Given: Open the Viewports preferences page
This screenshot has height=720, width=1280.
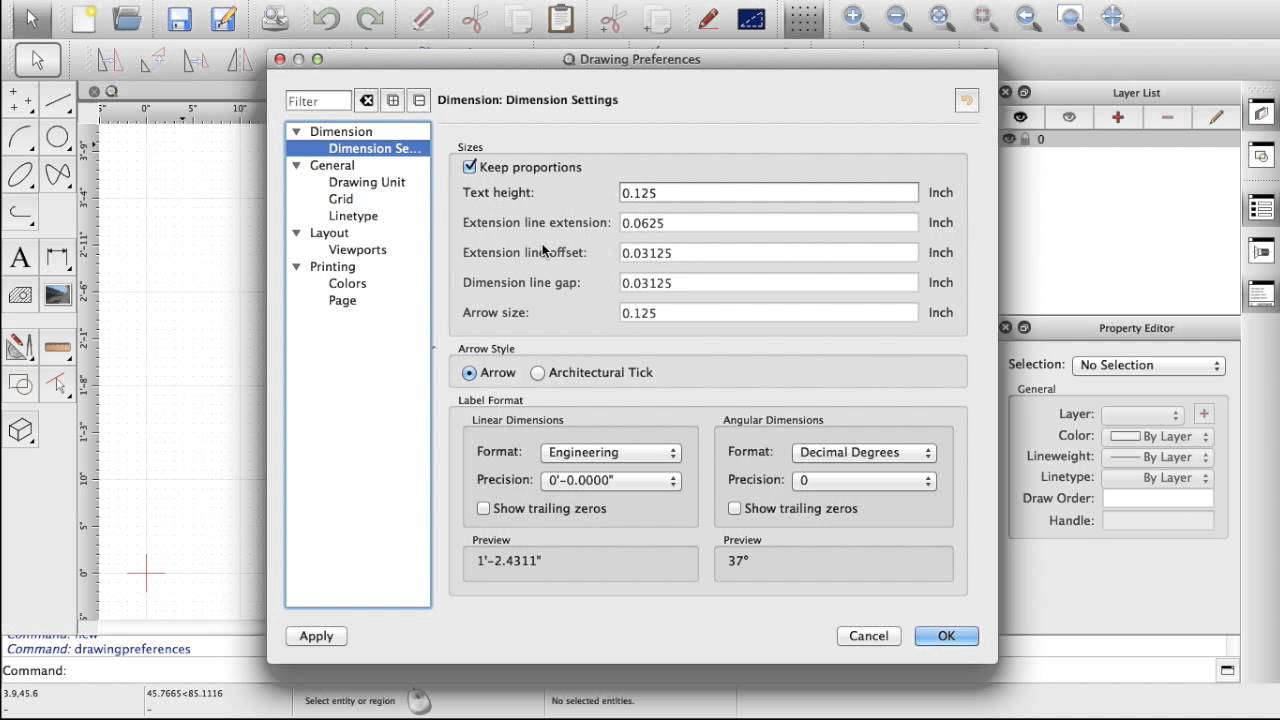Looking at the screenshot, I should [x=357, y=250].
